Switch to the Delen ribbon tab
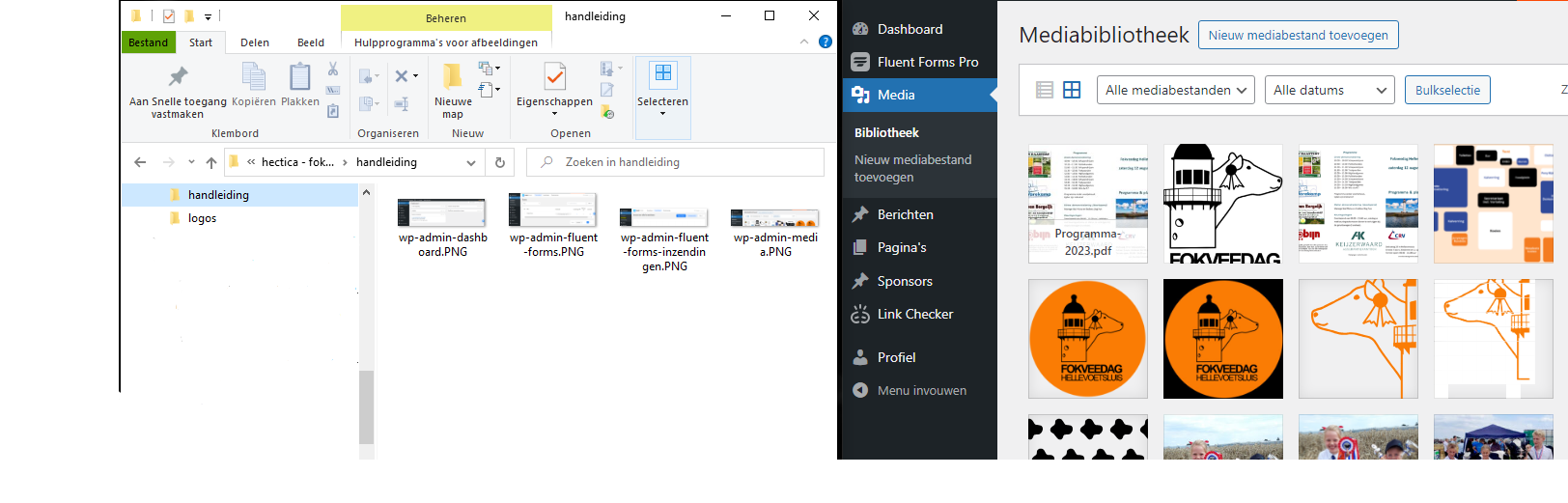 (255, 42)
